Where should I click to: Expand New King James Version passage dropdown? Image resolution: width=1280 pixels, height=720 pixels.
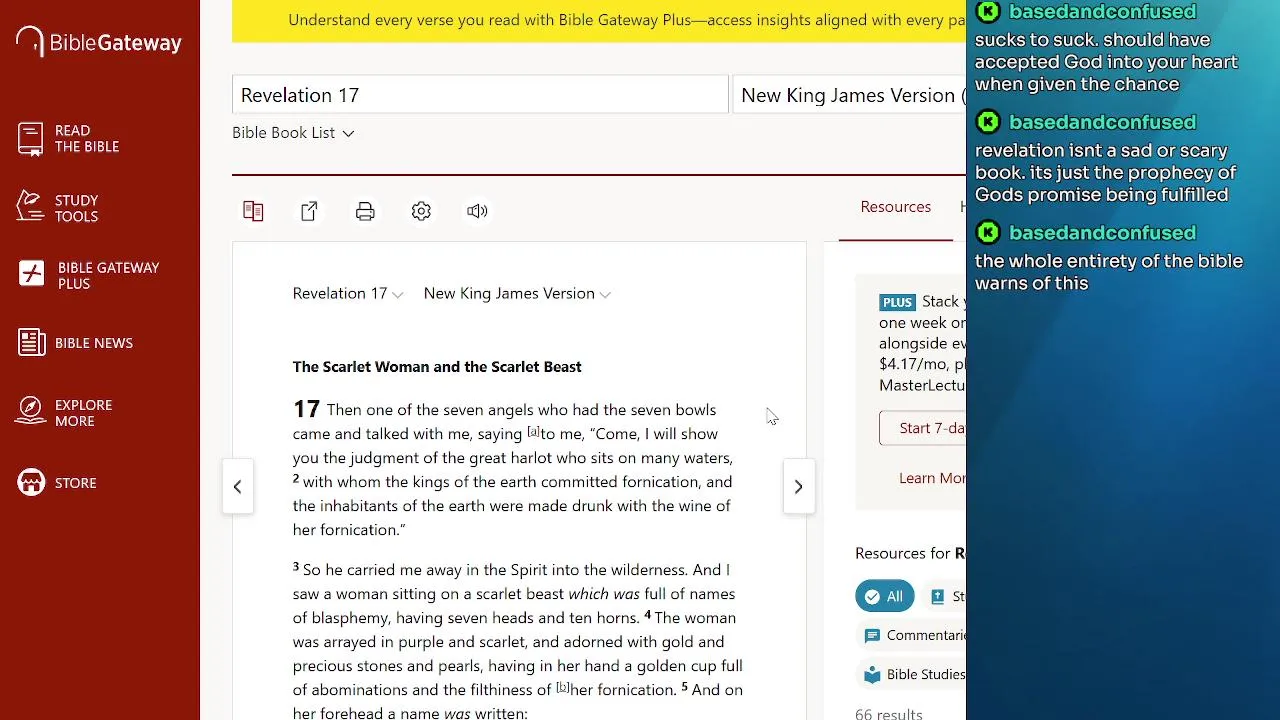(517, 294)
